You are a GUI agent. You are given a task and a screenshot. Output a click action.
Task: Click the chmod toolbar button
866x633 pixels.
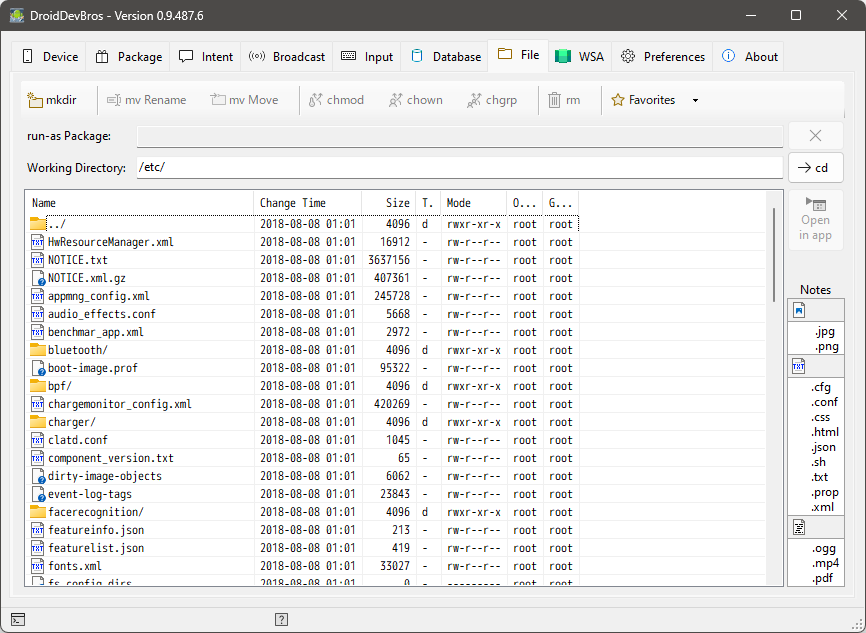point(336,100)
